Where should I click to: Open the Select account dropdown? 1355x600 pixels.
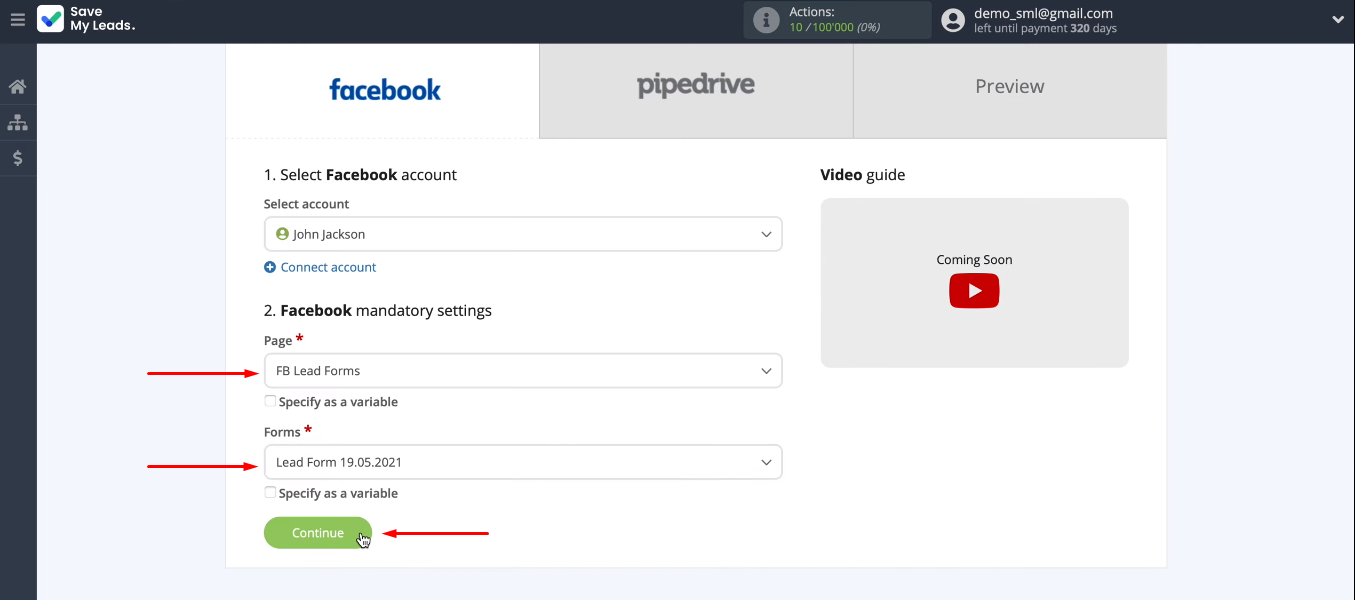(523, 234)
